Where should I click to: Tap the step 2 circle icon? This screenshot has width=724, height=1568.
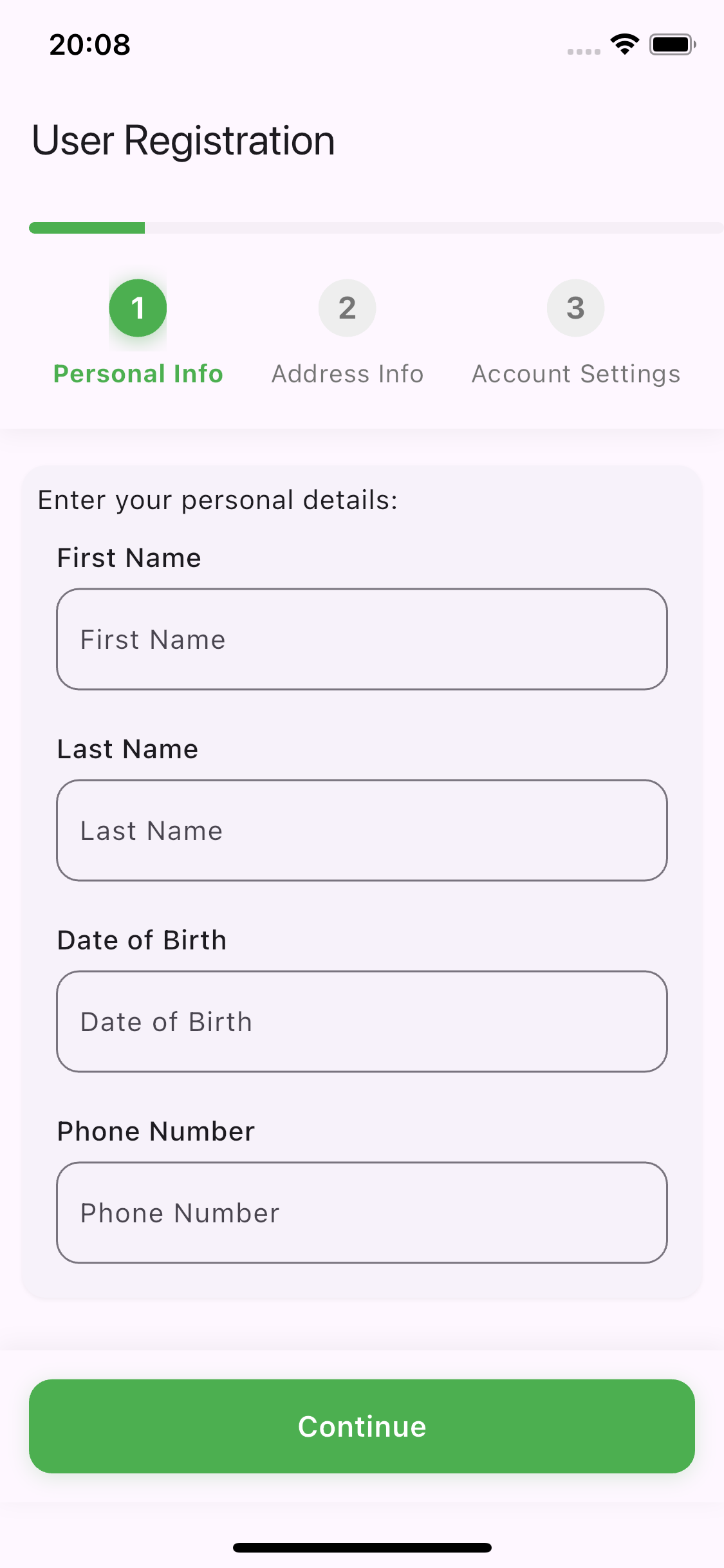coord(347,308)
